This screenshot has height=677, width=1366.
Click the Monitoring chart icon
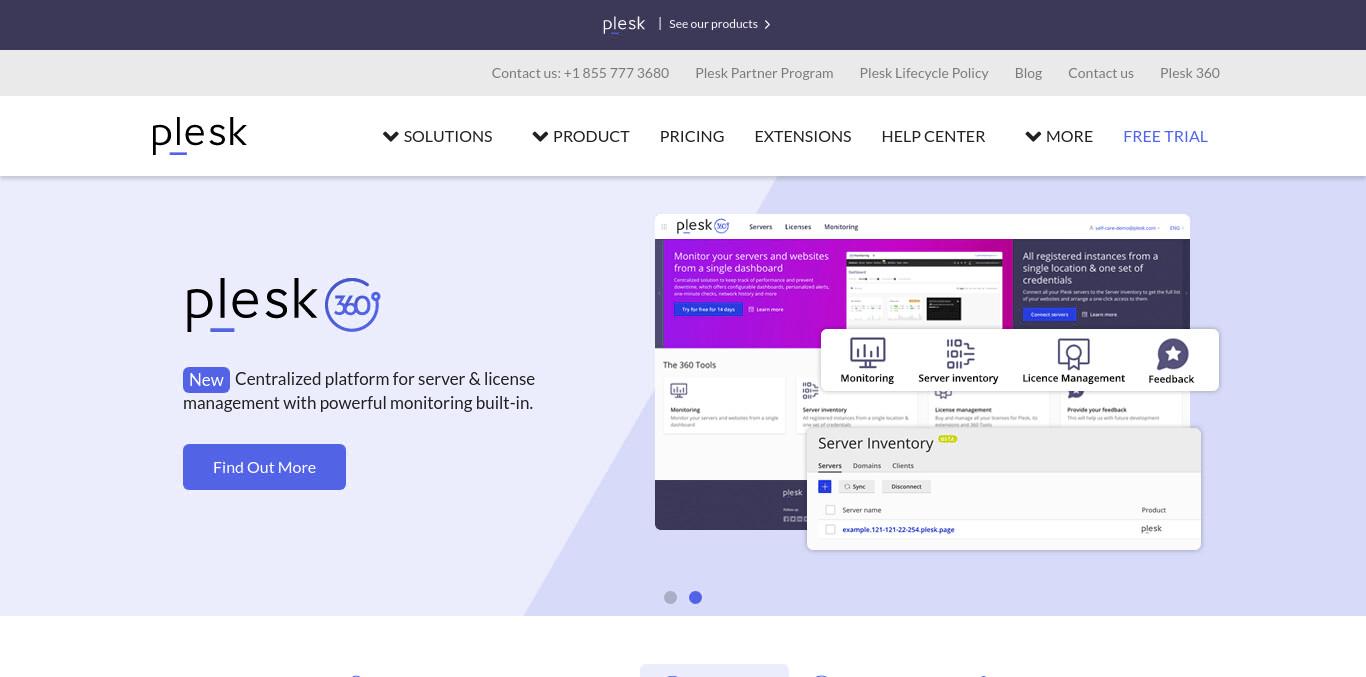[x=867, y=353]
